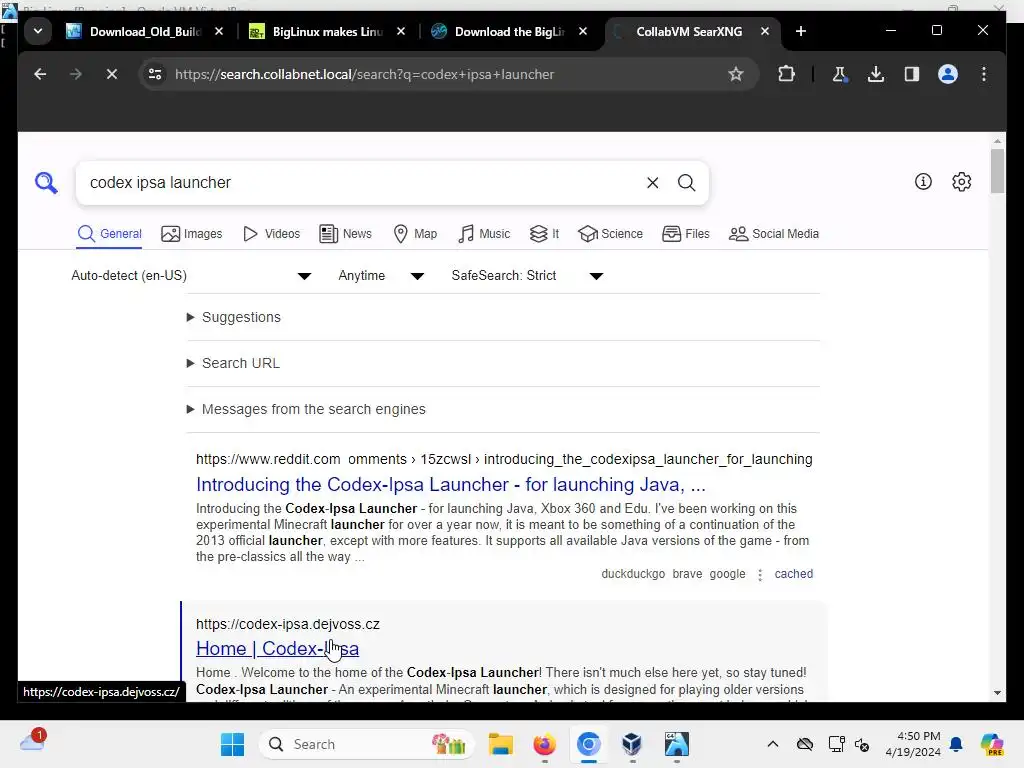Click the page vertical scrollbar thumb
This screenshot has height=768, width=1024.
coord(997,171)
